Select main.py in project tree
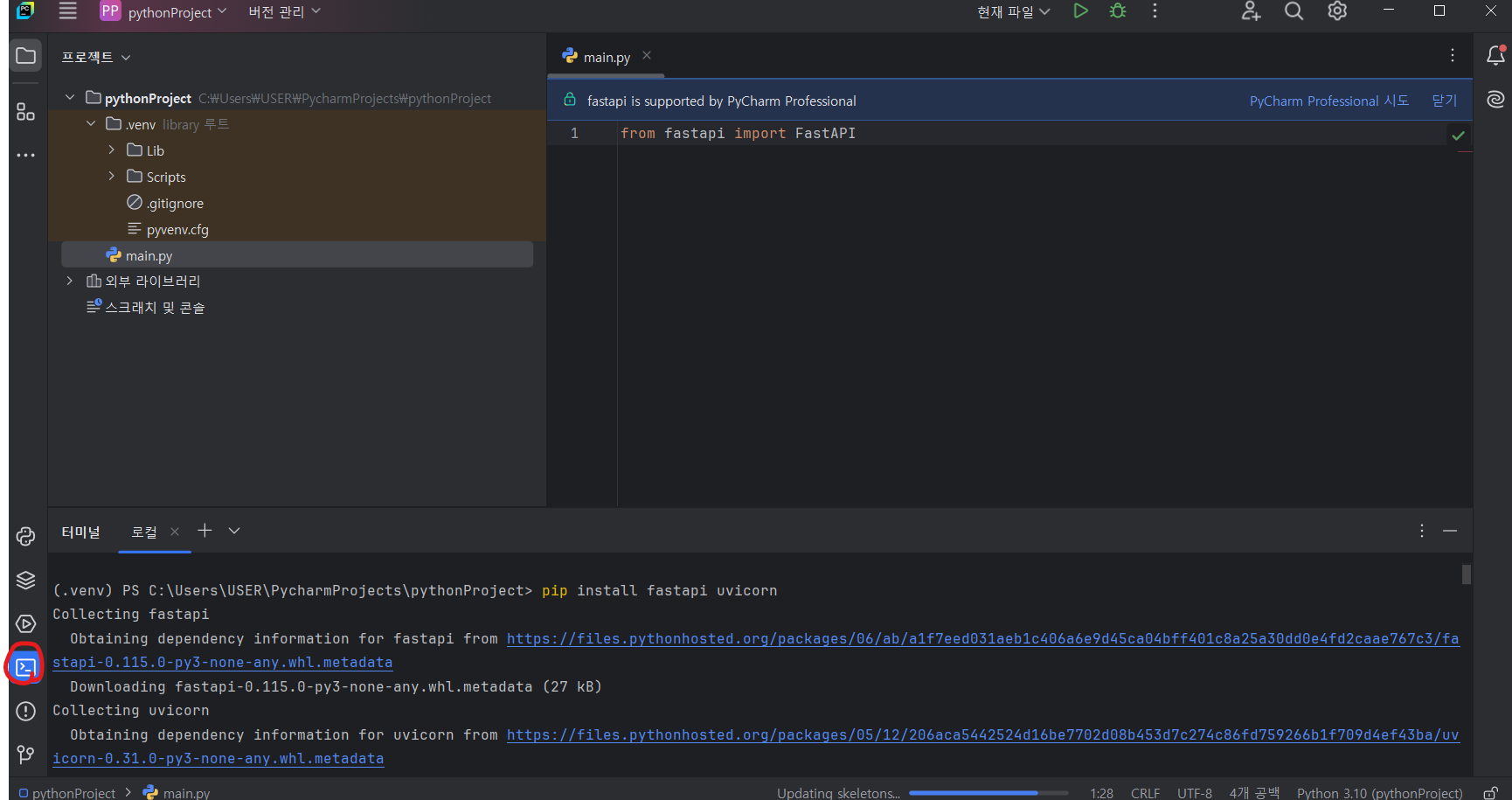 pyautogui.click(x=297, y=255)
